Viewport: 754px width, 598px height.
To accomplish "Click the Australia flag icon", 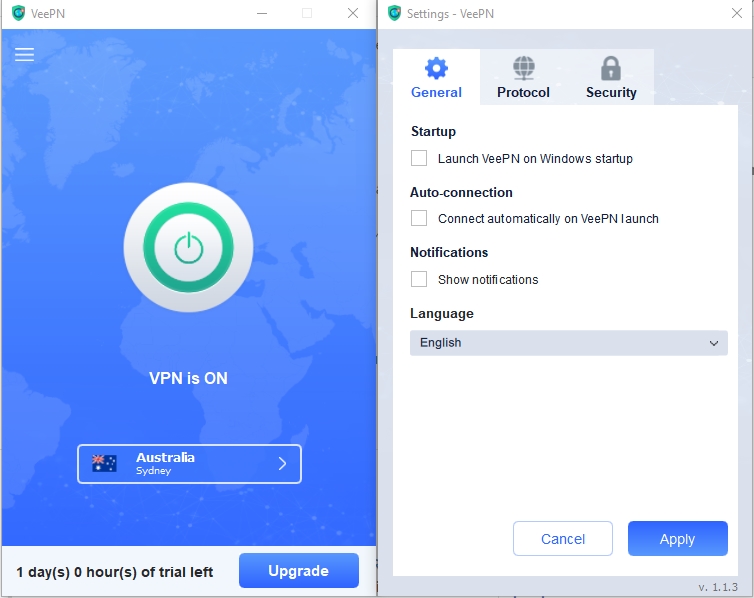I will point(104,463).
